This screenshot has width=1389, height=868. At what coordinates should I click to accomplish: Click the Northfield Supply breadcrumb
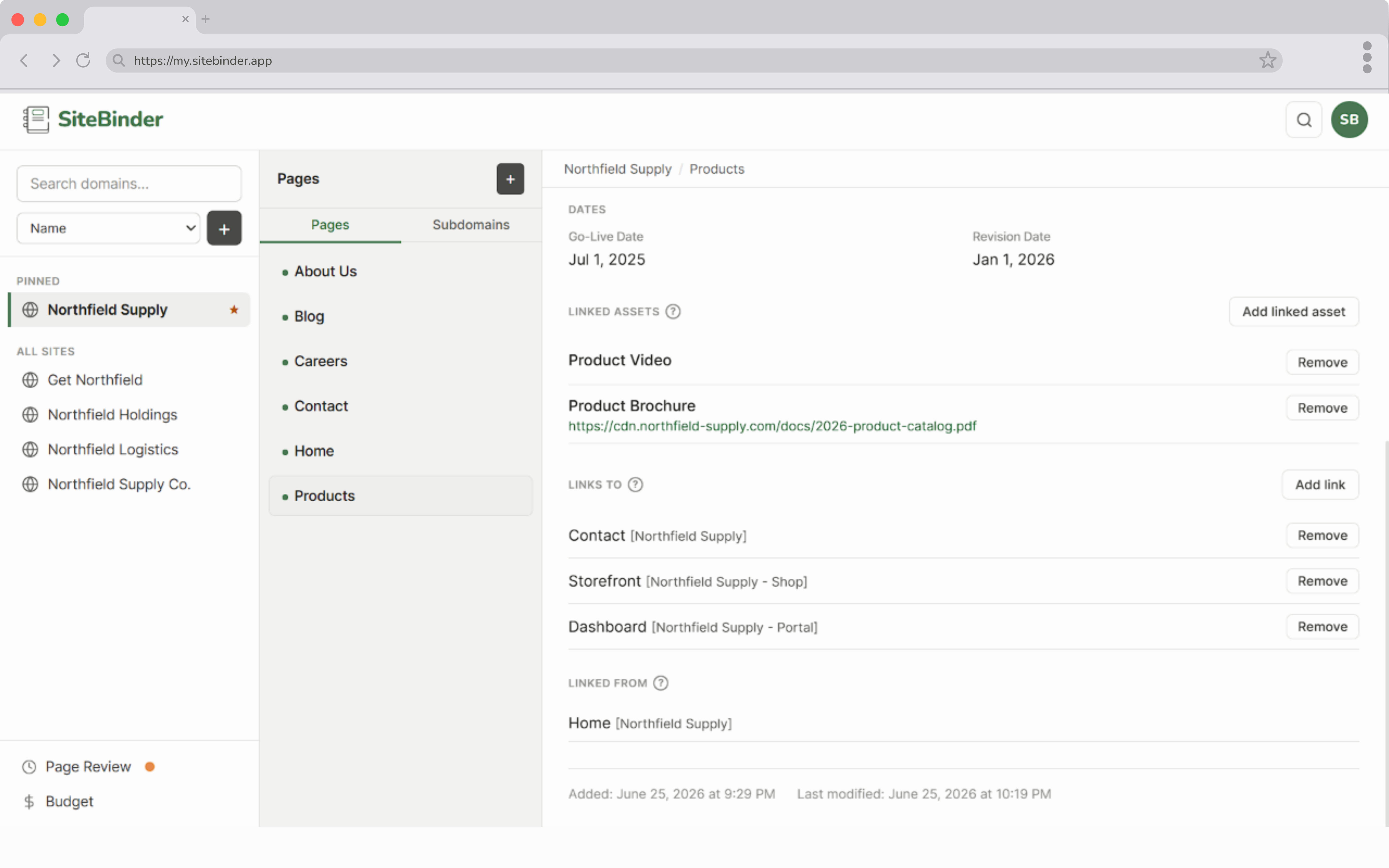(x=618, y=169)
